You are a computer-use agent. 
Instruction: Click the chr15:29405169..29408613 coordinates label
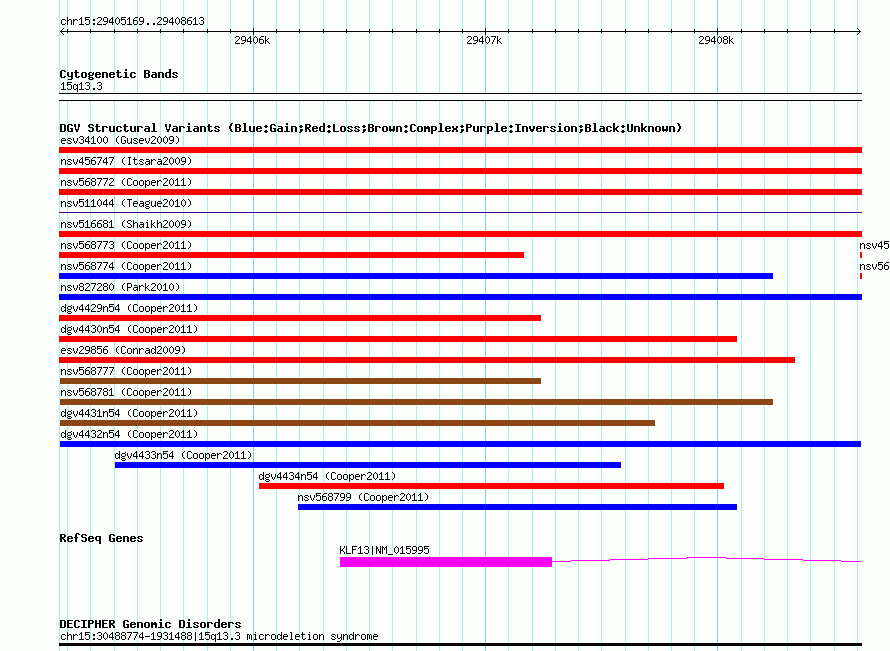click(132, 22)
